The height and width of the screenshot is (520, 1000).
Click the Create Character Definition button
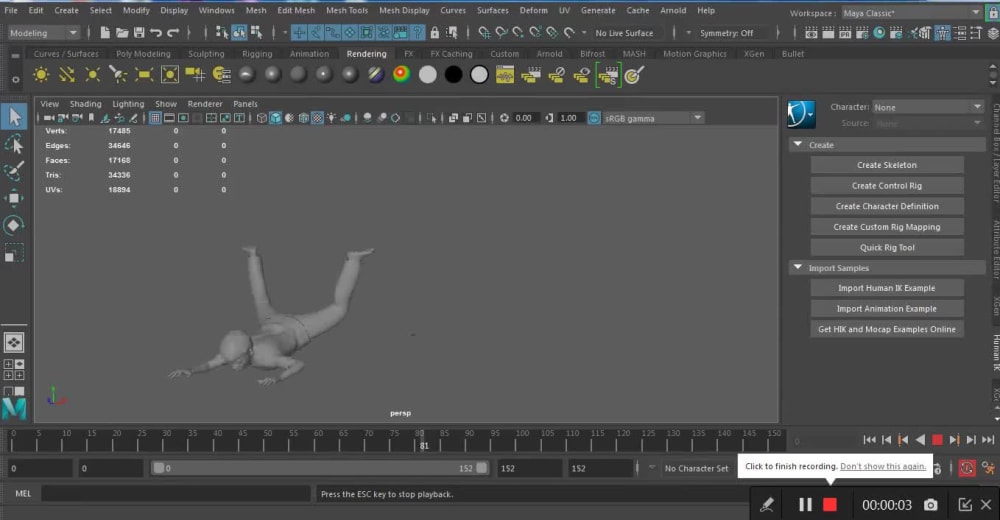887,206
